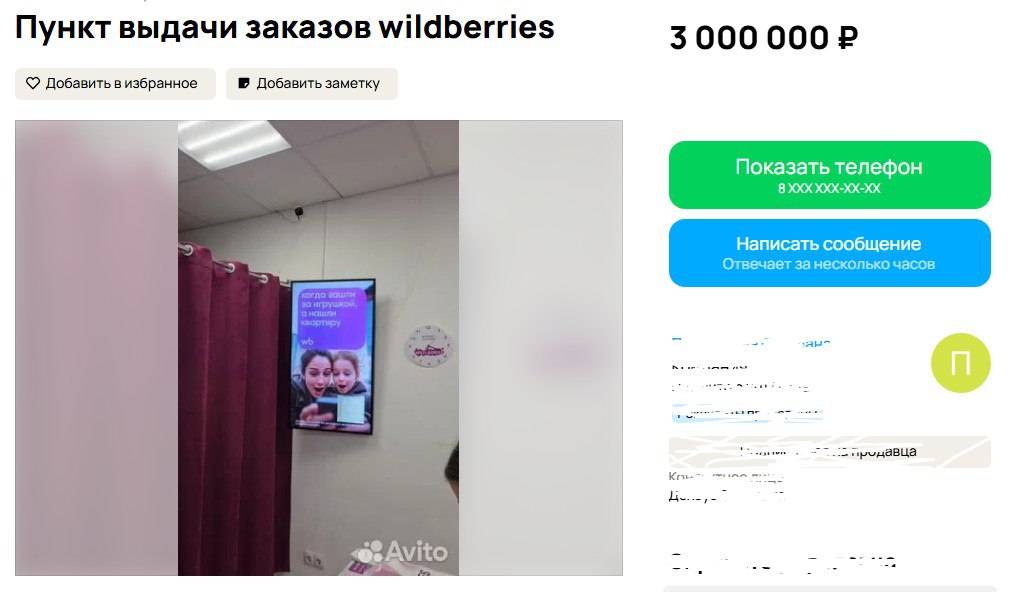Click the gray button ending with продавца

point(829,452)
